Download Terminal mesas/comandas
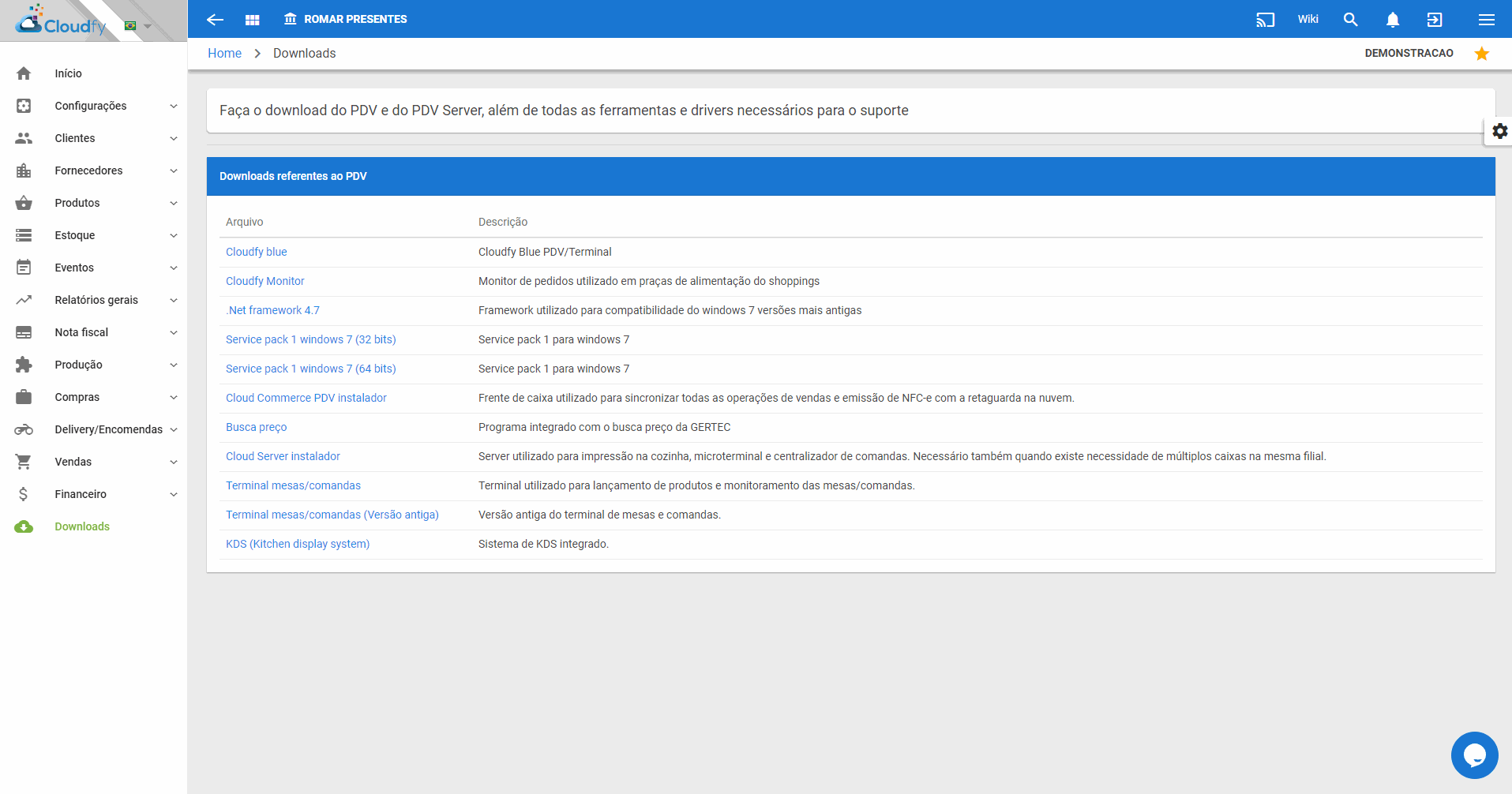This screenshot has width=1512, height=794. coord(294,485)
